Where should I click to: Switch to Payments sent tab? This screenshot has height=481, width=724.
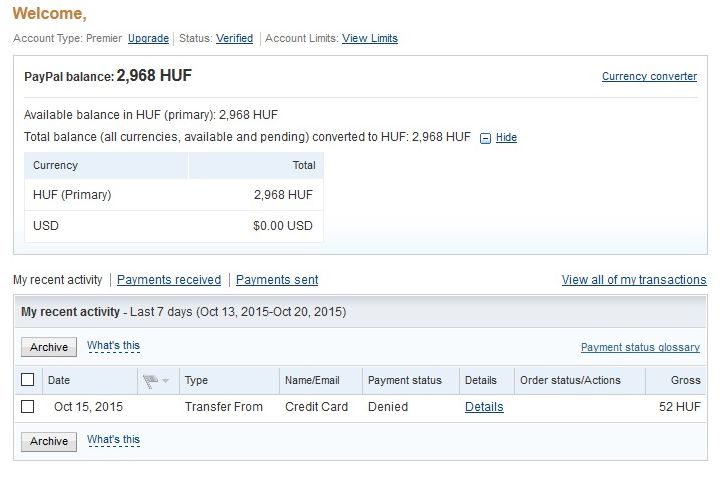pyautogui.click(x=277, y=280)
